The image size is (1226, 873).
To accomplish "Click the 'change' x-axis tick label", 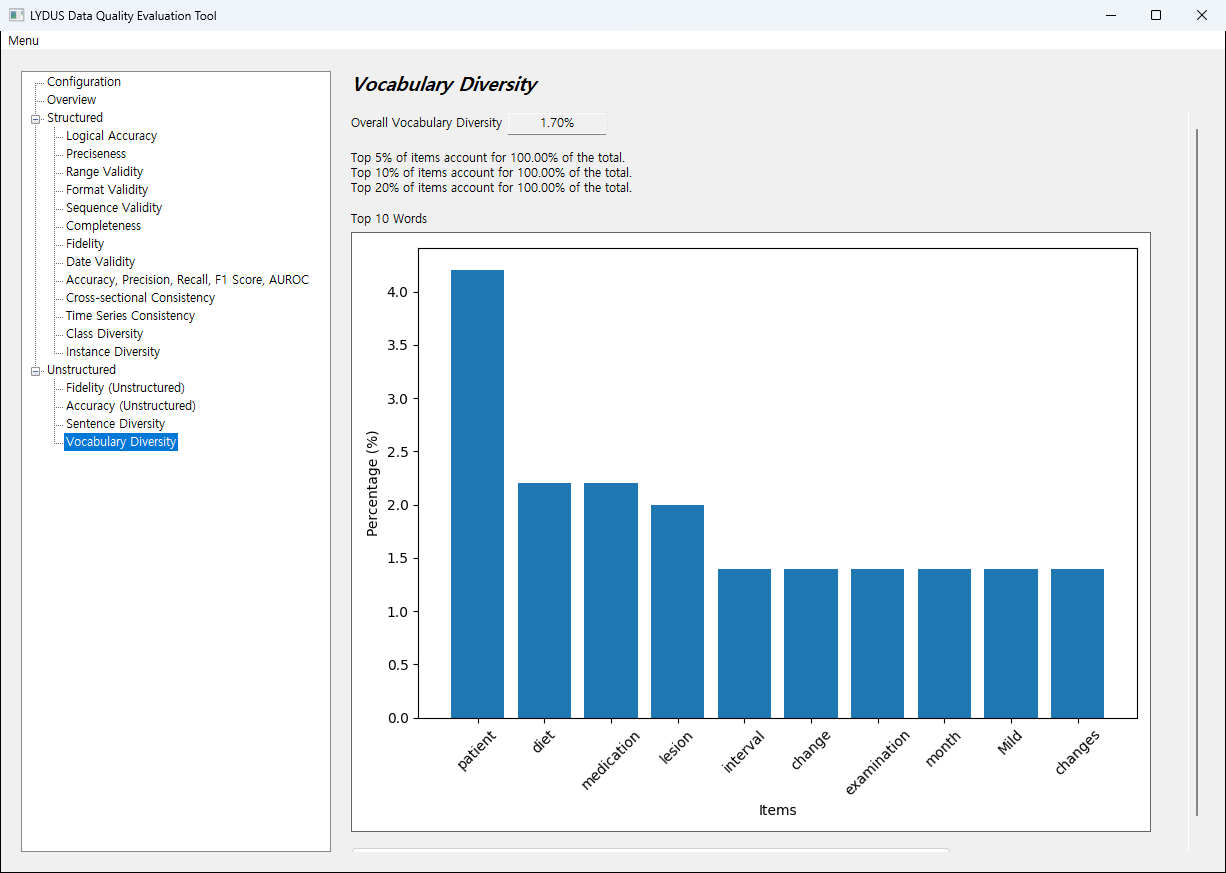I will click(x=810, y=750).
